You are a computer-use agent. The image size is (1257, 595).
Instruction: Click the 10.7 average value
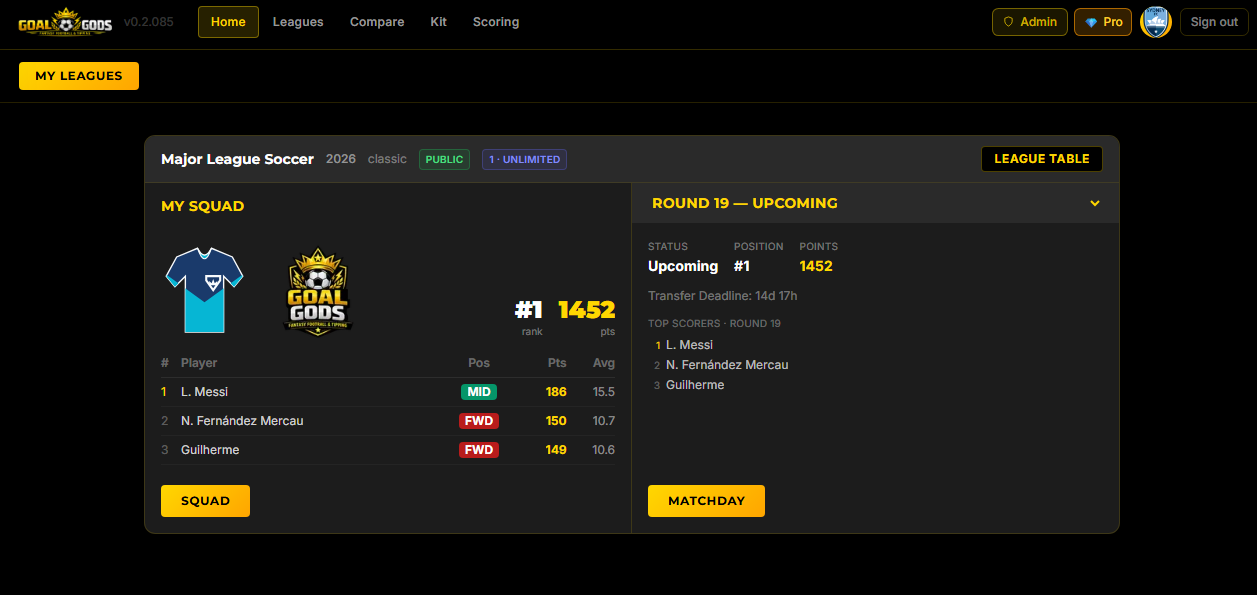[x=604, y=421]
